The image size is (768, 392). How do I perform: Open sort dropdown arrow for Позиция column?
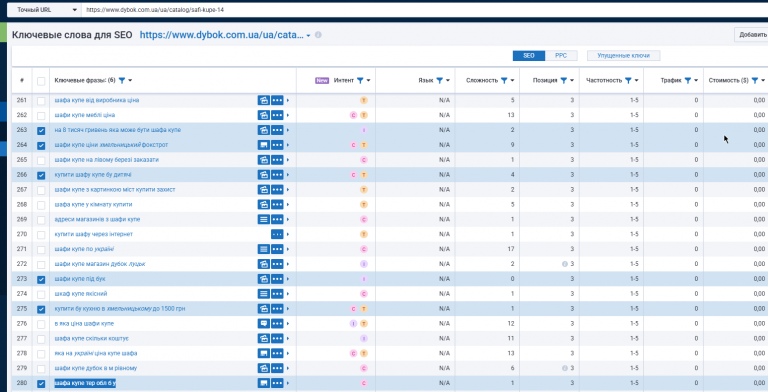[x=572, y=80]
